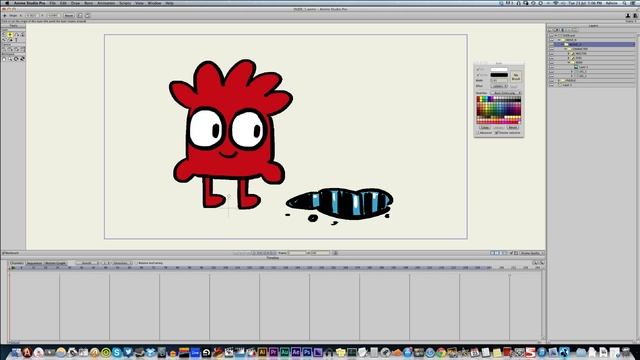The width and height of the screenshot is (640, 360).
Task: Open Adobe Premiere Pro from the Dock
Action: click(x=273, y=352)
